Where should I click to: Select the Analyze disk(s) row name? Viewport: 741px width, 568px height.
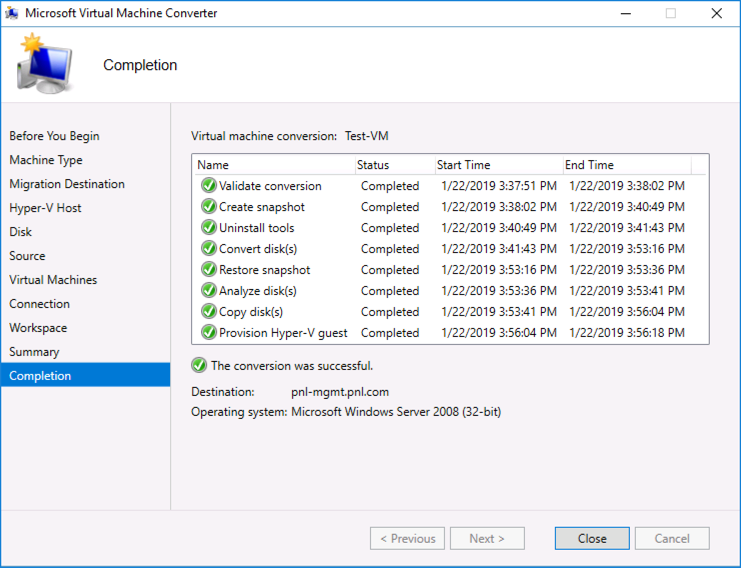pyautogui.click(x=258, y=291)
